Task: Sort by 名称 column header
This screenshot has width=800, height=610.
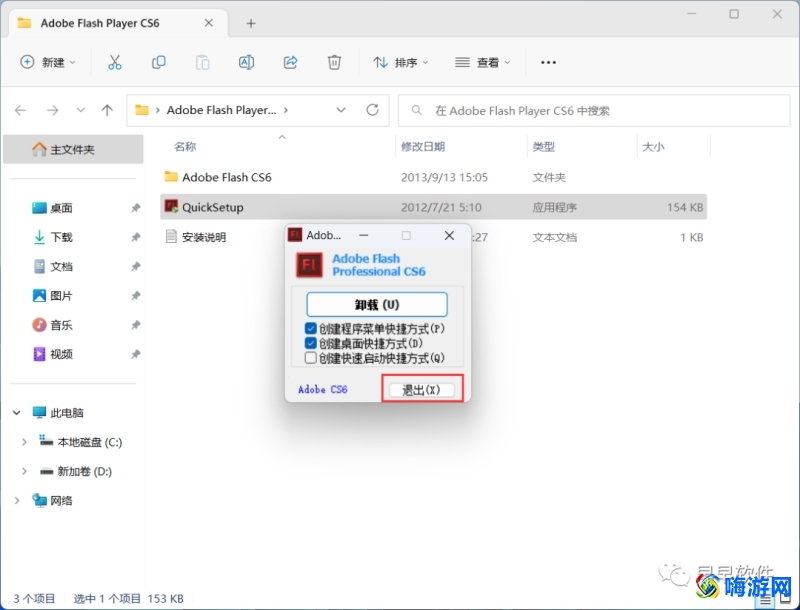Action: pyautogui.click(x=185, y=147)
